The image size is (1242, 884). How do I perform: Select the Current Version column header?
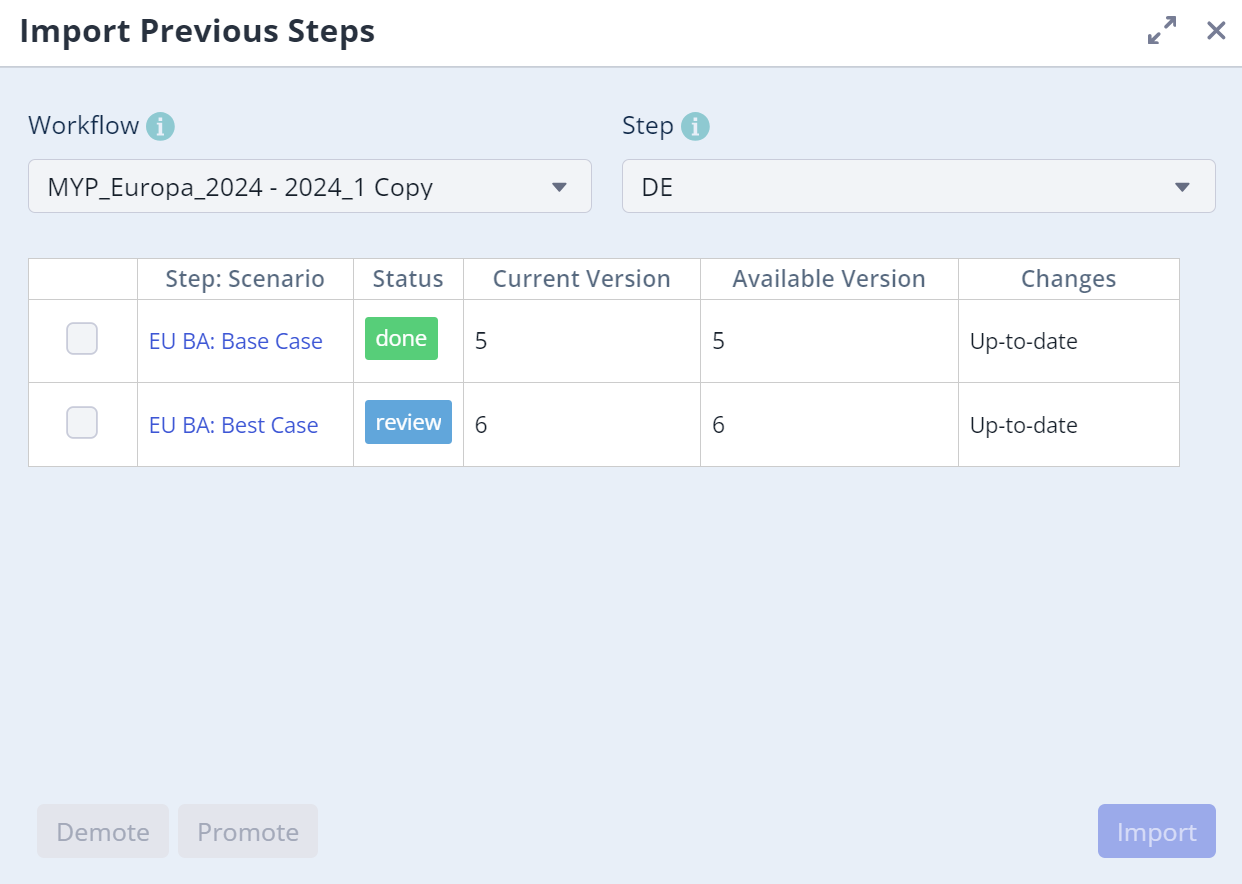pyautogui.click(x=581, y=279)
